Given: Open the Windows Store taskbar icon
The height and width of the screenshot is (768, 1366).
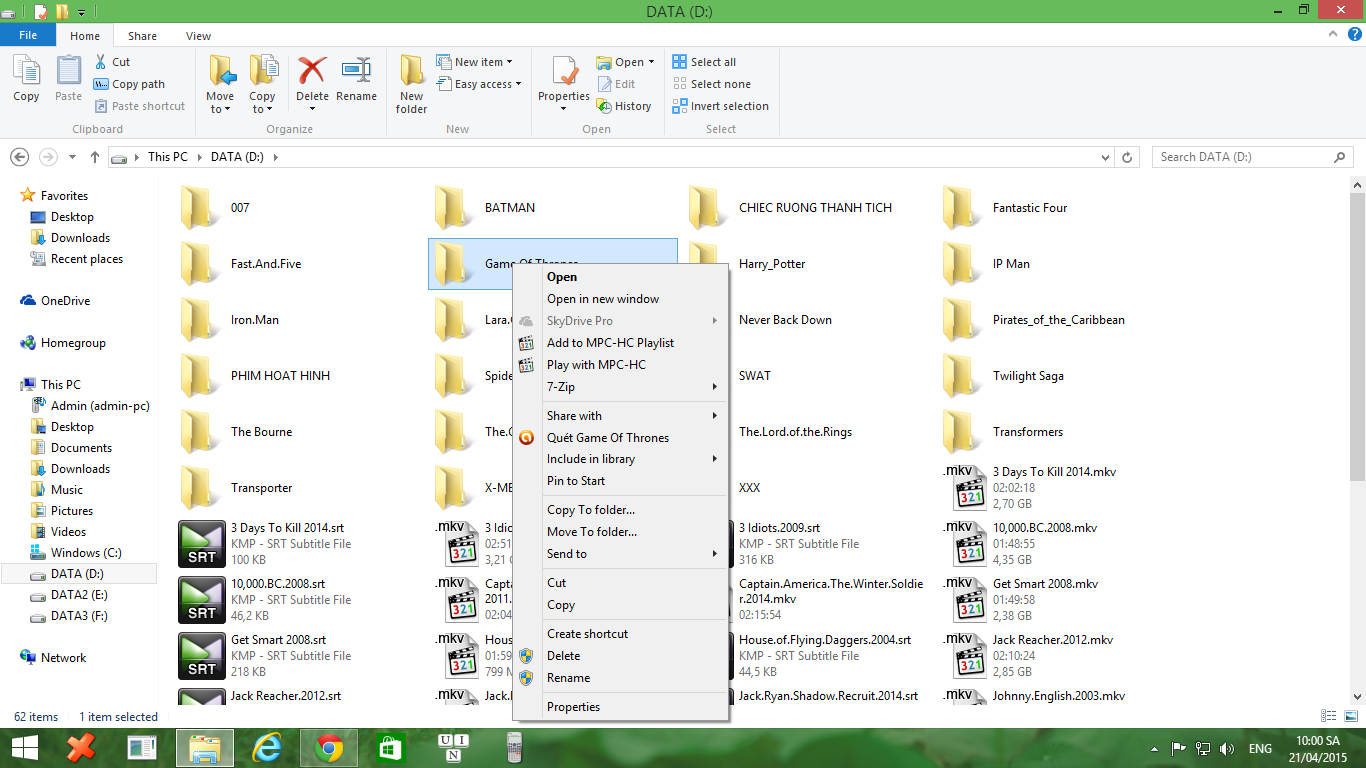Looking at the screenshot, I should click(389, 748).
